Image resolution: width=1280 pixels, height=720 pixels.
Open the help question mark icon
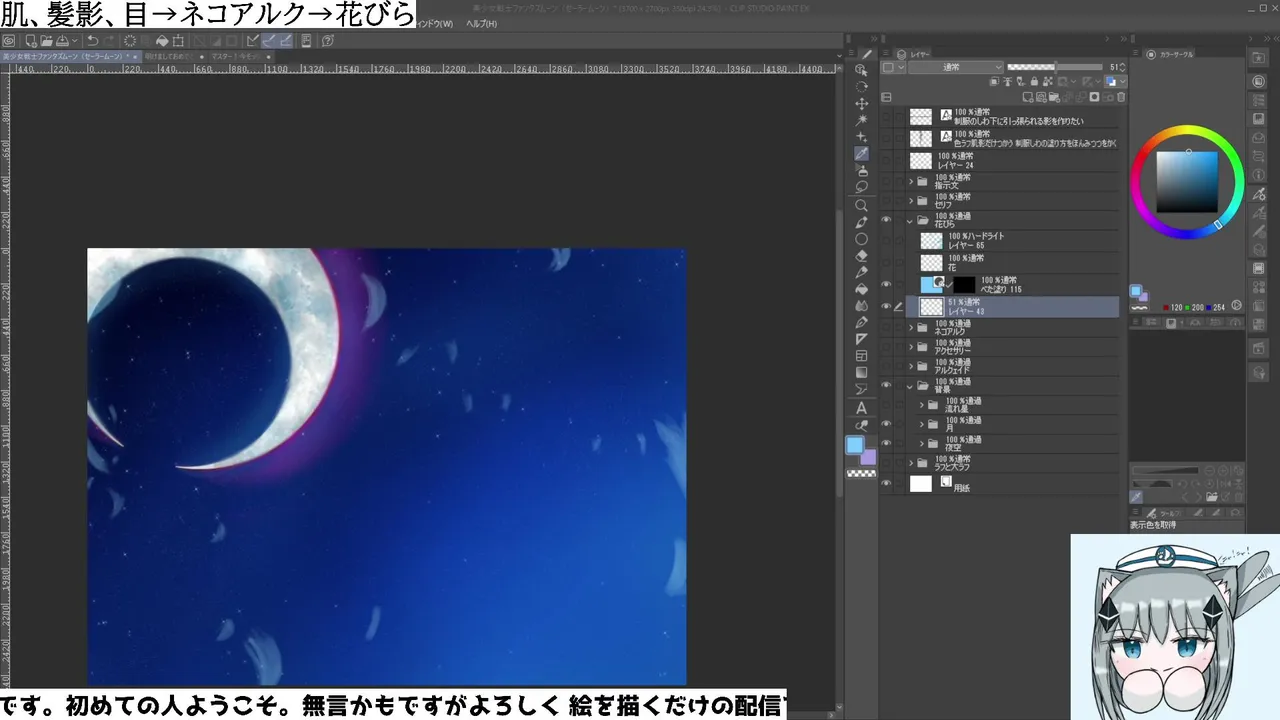[327, 41]
